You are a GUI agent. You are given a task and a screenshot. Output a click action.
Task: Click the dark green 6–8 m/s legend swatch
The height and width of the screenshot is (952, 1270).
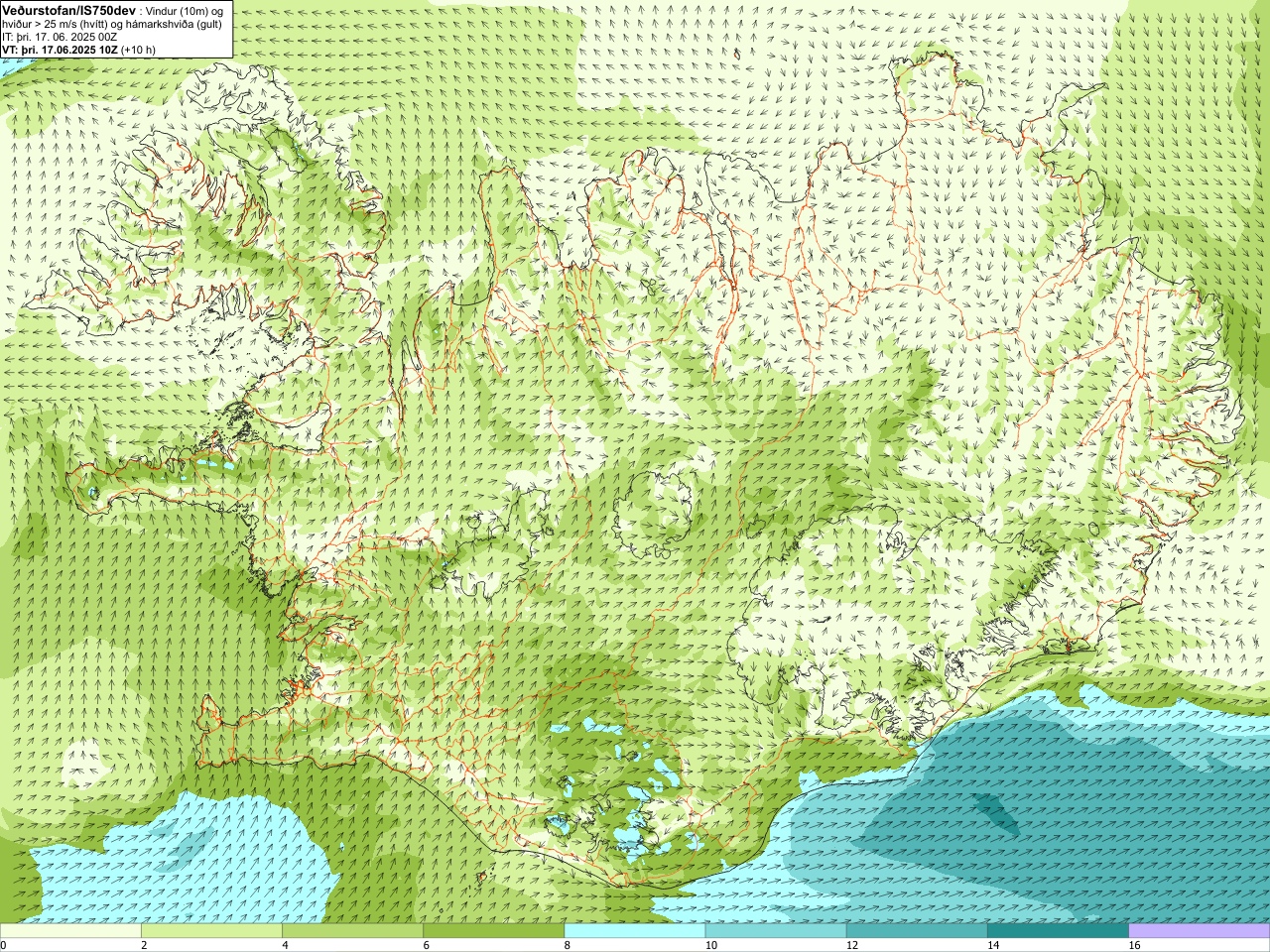coord(493,931)
